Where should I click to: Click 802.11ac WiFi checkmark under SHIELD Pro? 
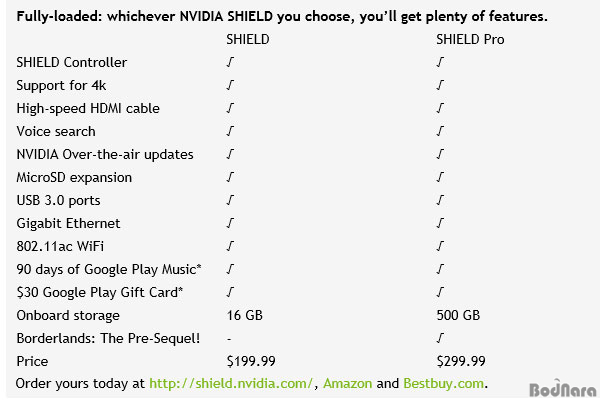pos(440,246)
